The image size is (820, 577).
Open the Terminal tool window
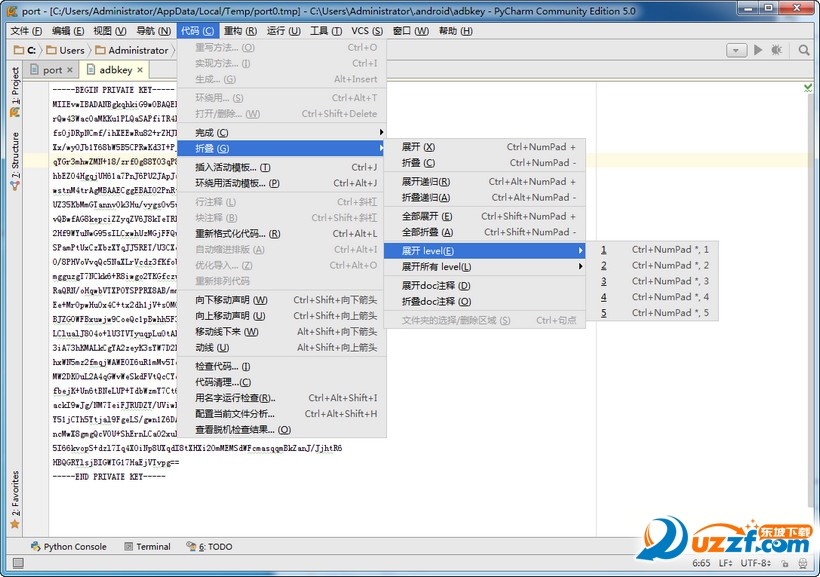click(147, 547)
